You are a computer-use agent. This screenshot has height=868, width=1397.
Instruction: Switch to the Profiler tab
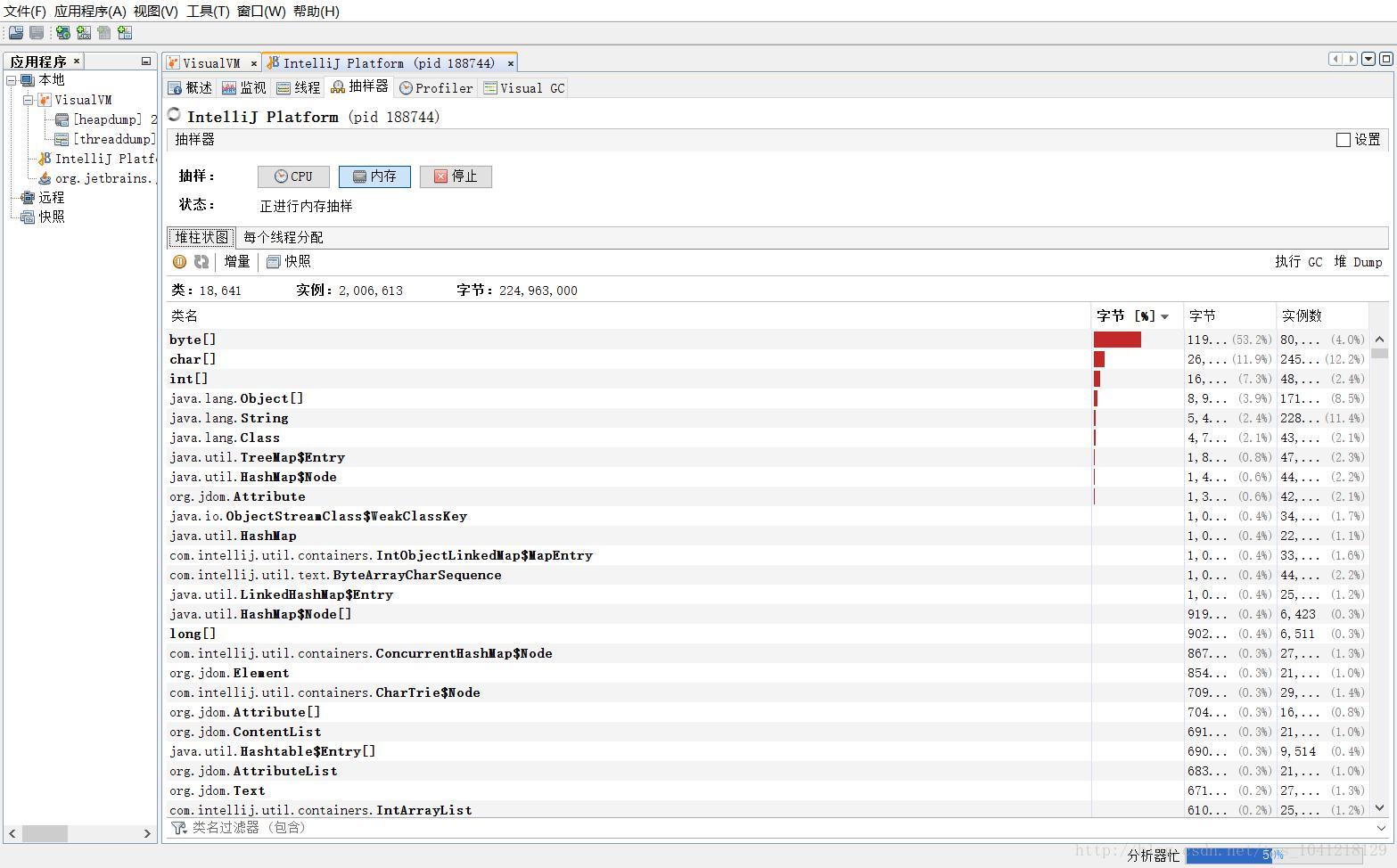point(437,87)
